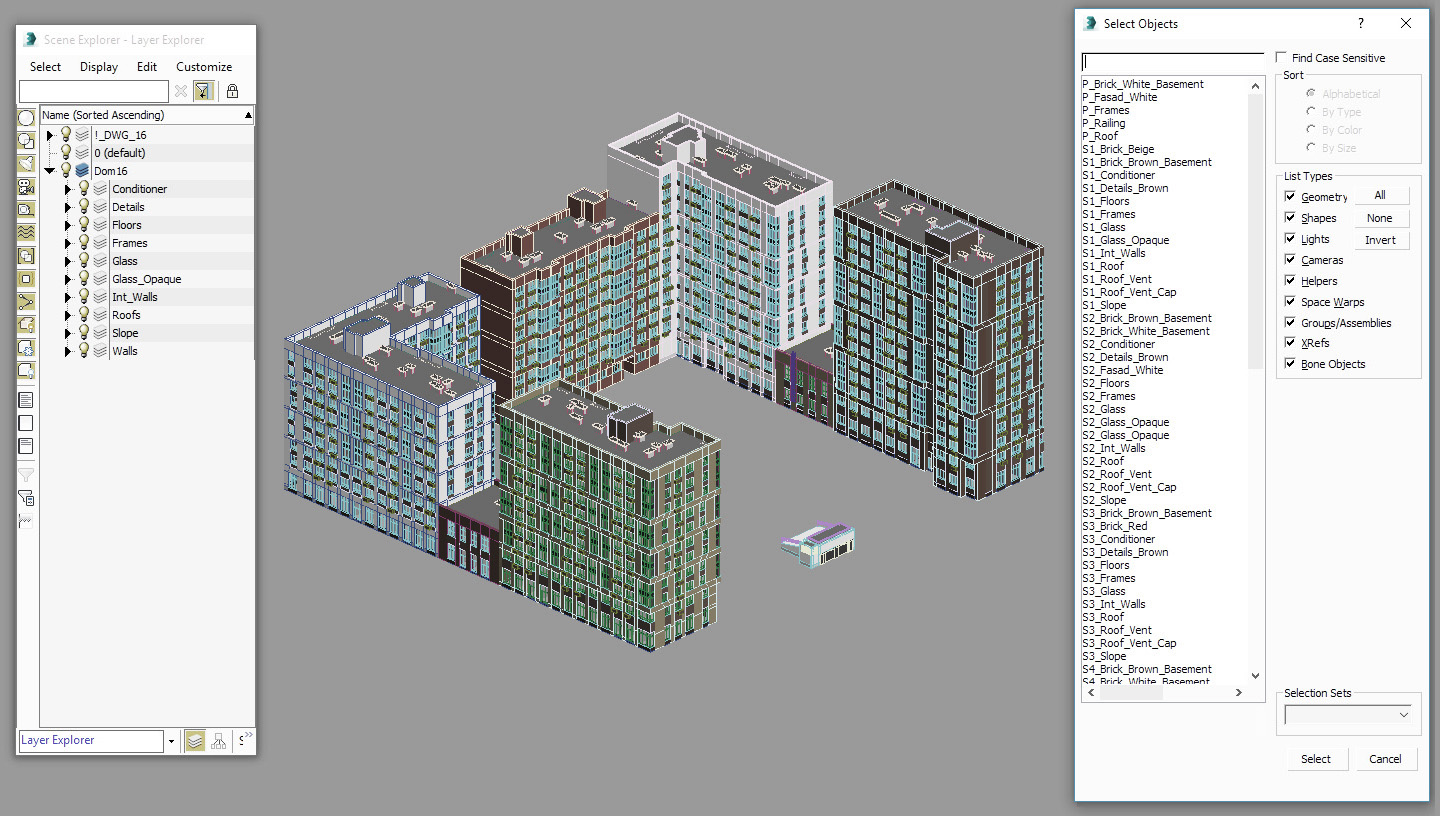Click the None button in List Types
The width and height of the screenshot is (1440, 816).
point(1380,218)
